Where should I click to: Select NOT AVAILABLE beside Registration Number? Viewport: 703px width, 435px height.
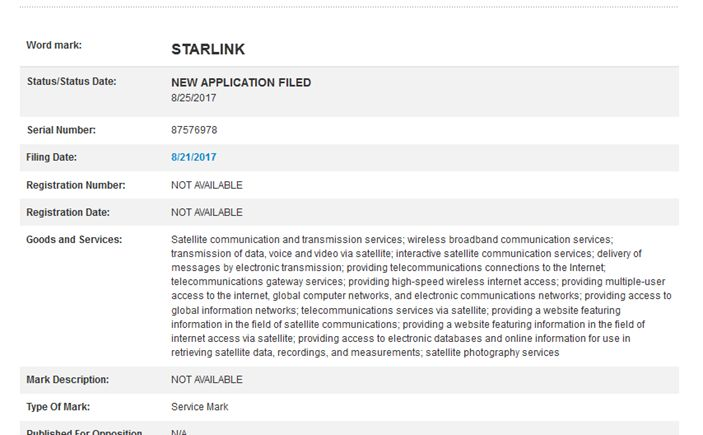(206, 185)
